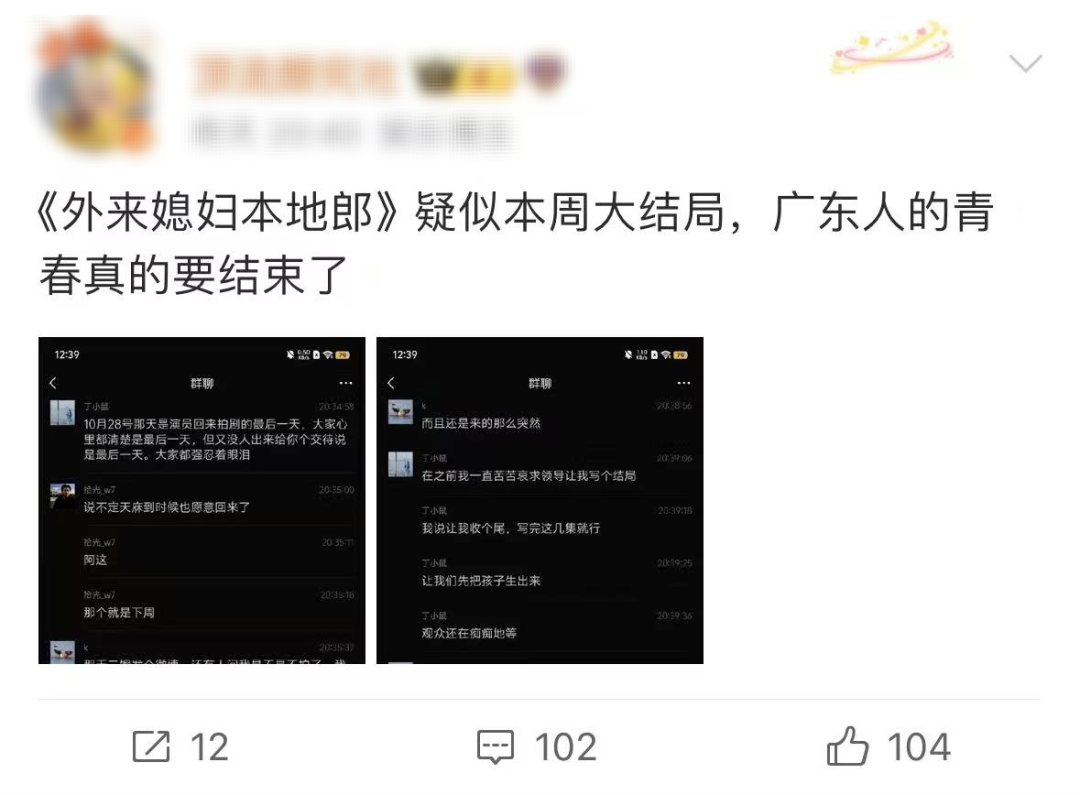
Task: Tap back arrow in right screenshot
Action: (x=391, y=383)
